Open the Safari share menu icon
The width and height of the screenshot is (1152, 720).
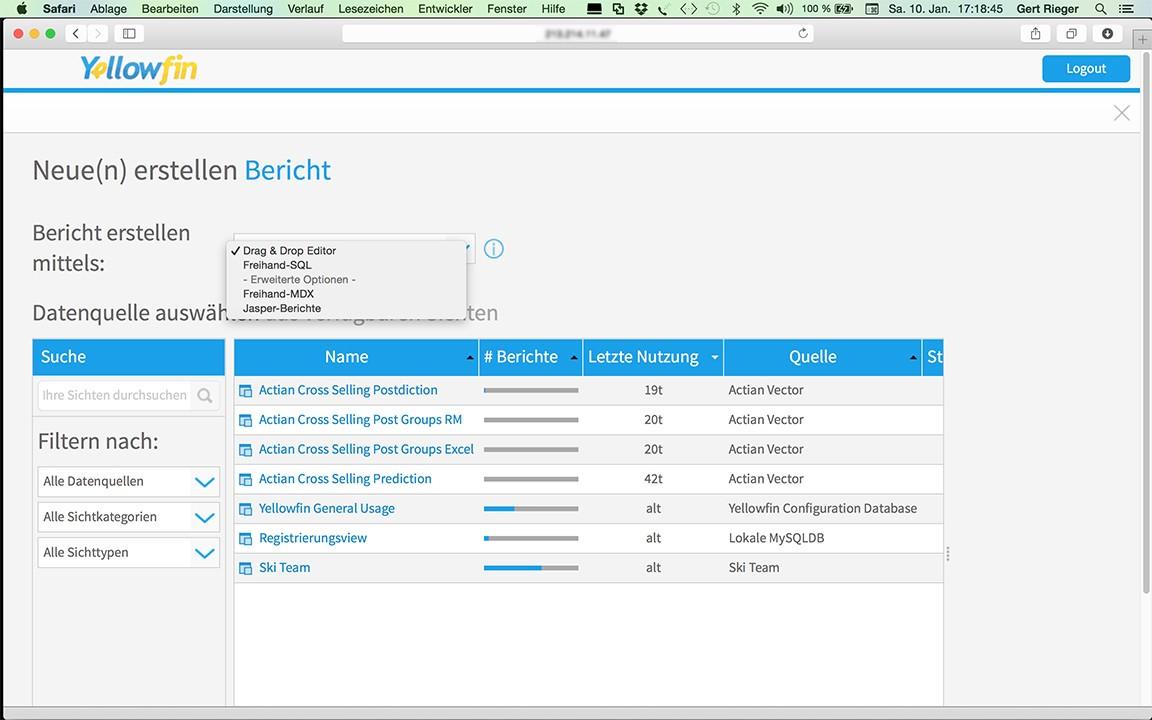(1036, 33)
